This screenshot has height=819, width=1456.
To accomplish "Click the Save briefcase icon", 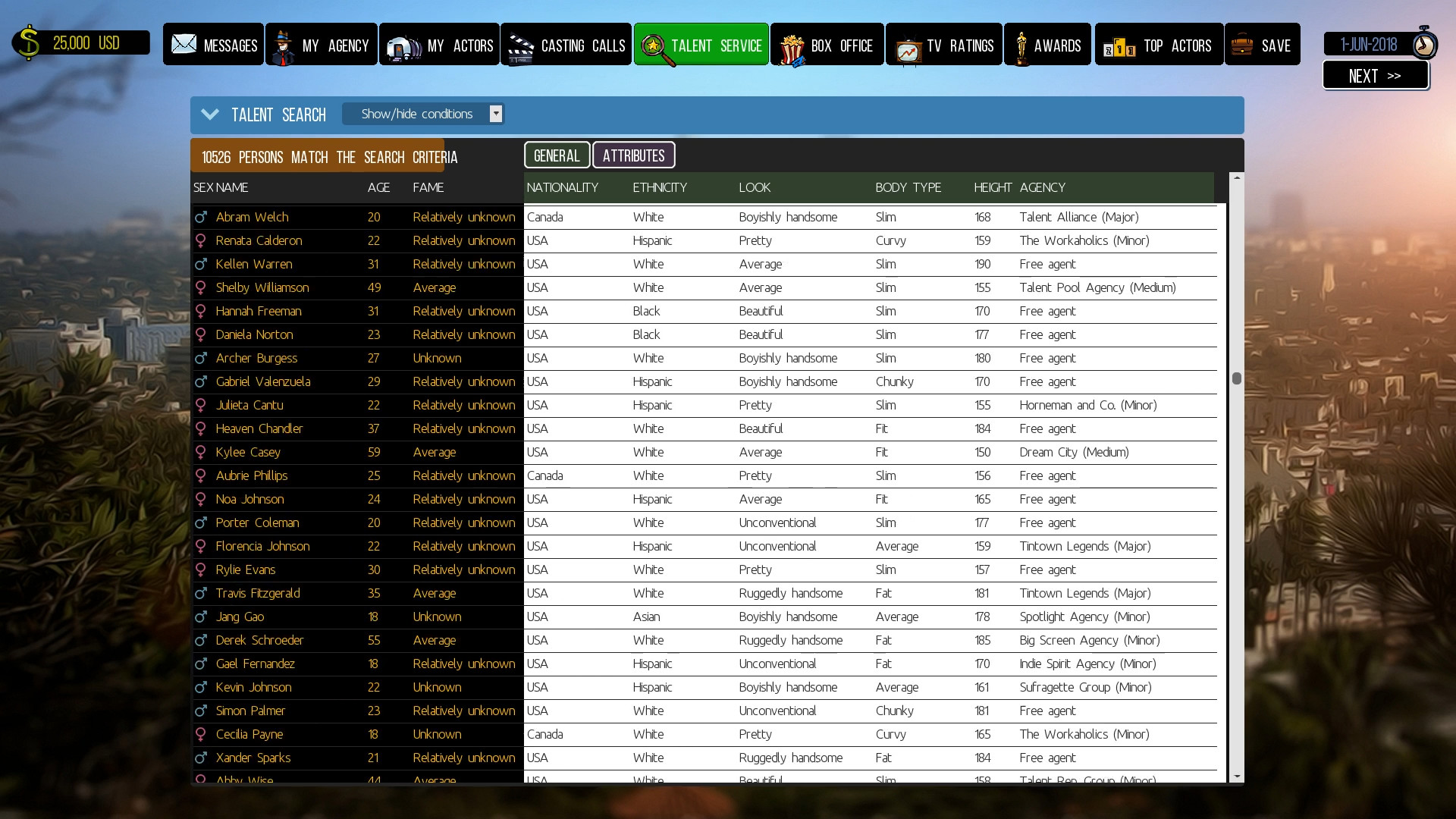I will [1242, 45].
